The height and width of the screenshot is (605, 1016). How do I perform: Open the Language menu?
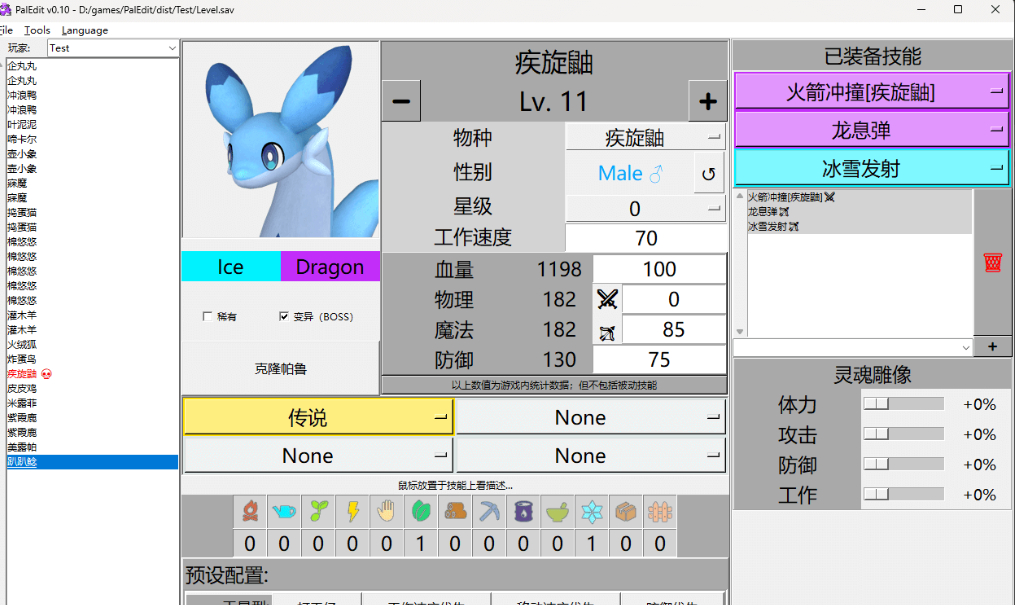click(85, 30)
